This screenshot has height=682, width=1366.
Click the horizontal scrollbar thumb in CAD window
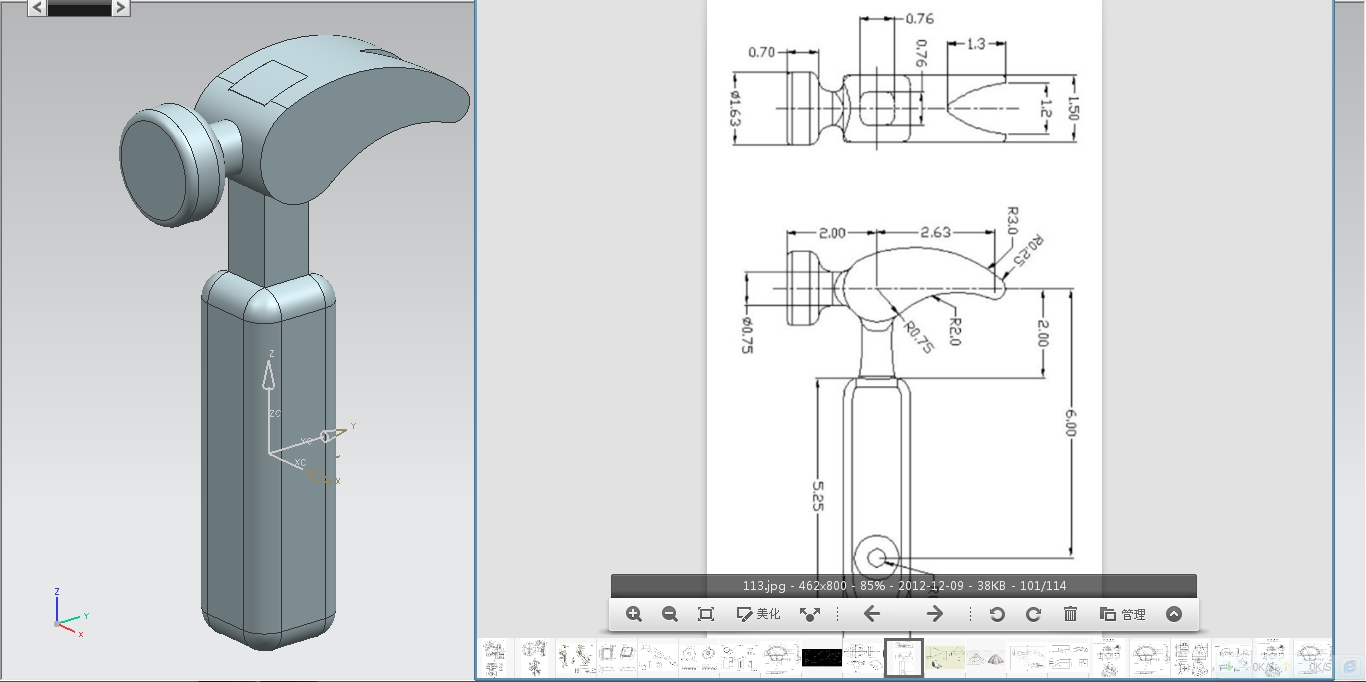(x=78, y=8)
